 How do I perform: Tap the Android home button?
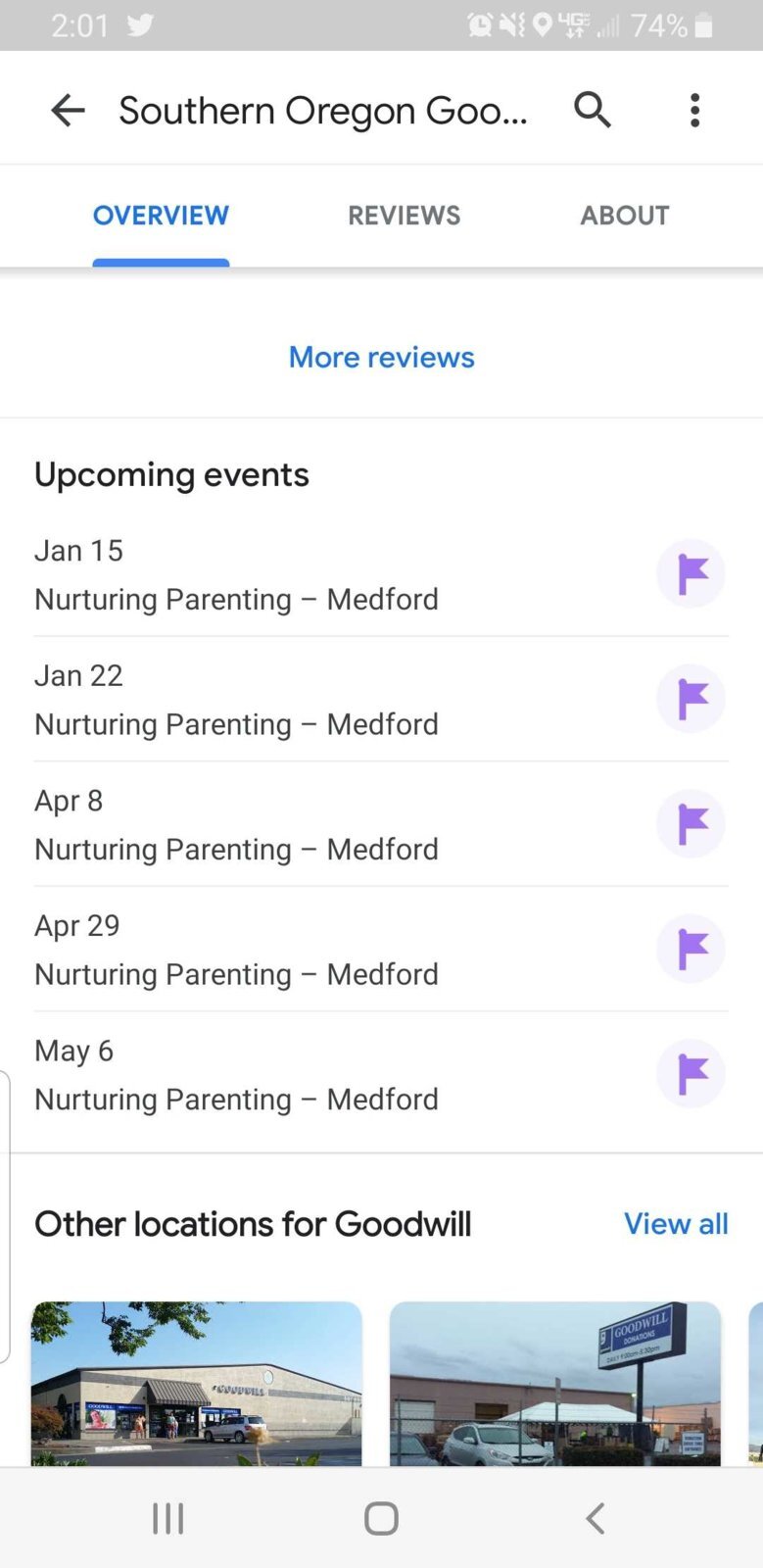tap(381, 1518)
